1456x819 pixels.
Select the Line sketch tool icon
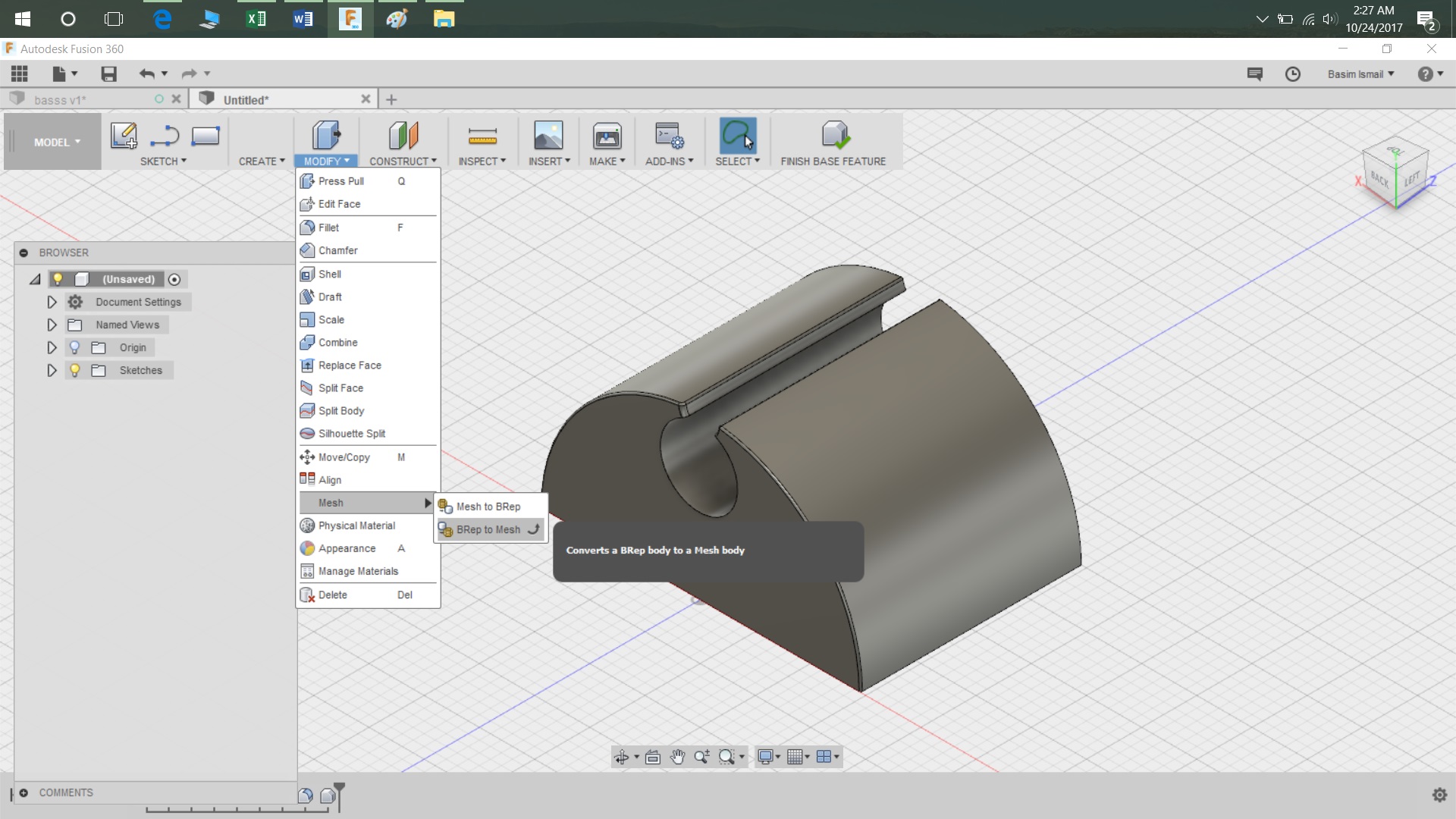[165, 136]
